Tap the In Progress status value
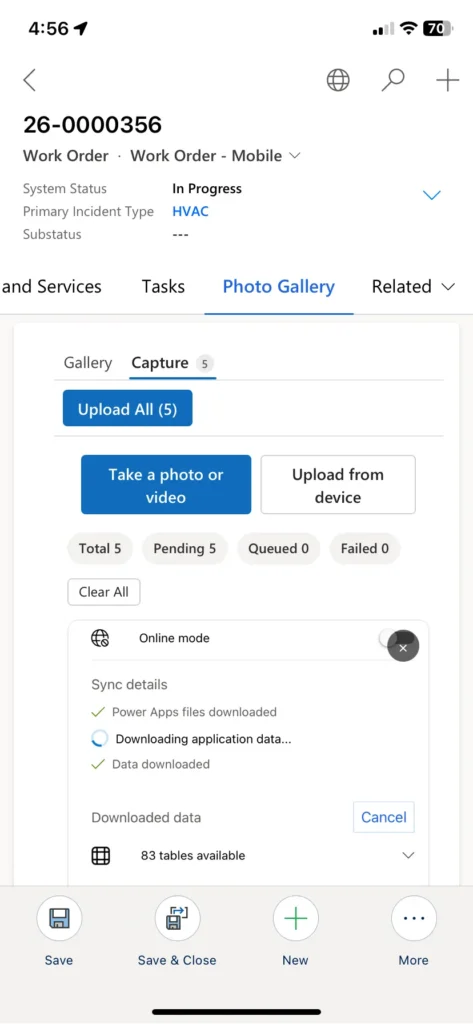Screen dimensions: 473x1024 (207, 189)
